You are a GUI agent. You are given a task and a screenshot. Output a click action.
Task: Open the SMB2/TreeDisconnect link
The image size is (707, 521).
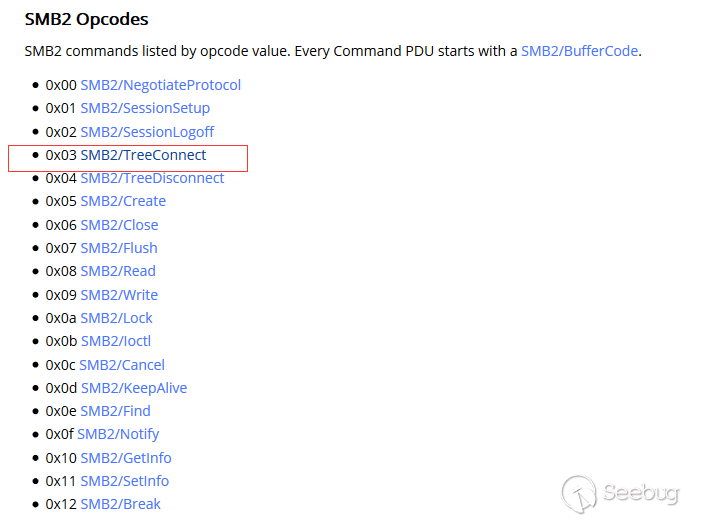[152, 178]
